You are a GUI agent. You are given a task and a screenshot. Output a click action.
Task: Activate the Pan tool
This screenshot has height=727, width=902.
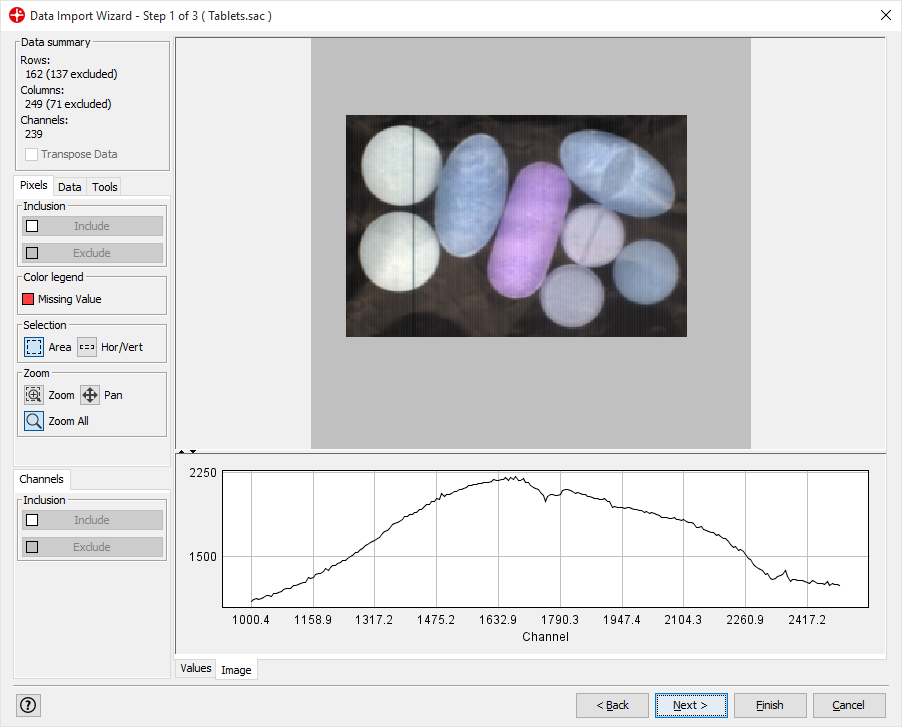point(90,395)
